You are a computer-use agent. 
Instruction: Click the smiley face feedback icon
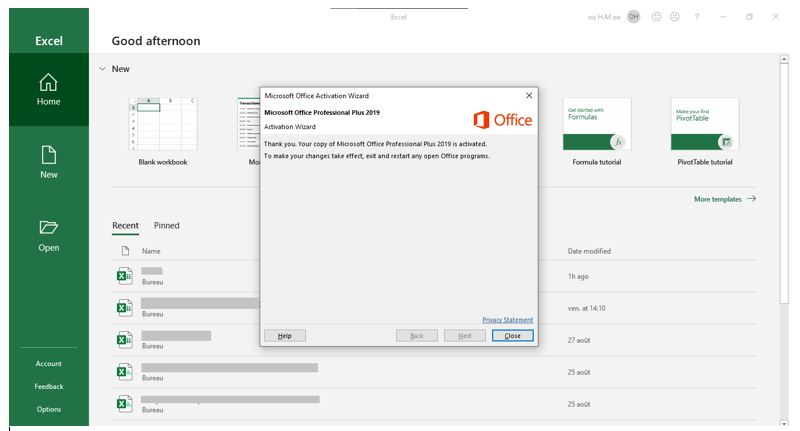tap(656, 17)
